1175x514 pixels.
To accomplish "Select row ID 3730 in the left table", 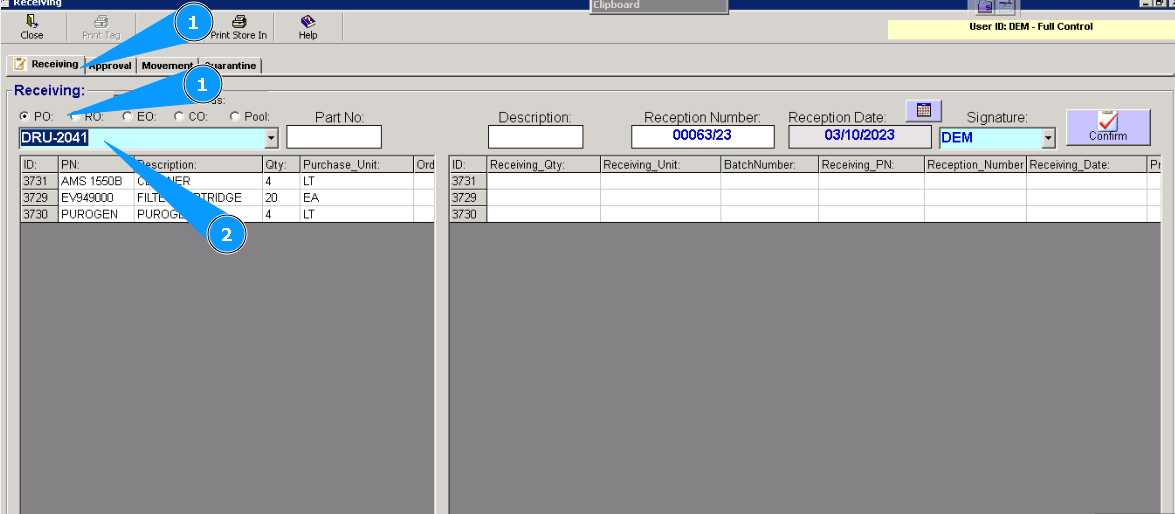I will pos(39,214).
